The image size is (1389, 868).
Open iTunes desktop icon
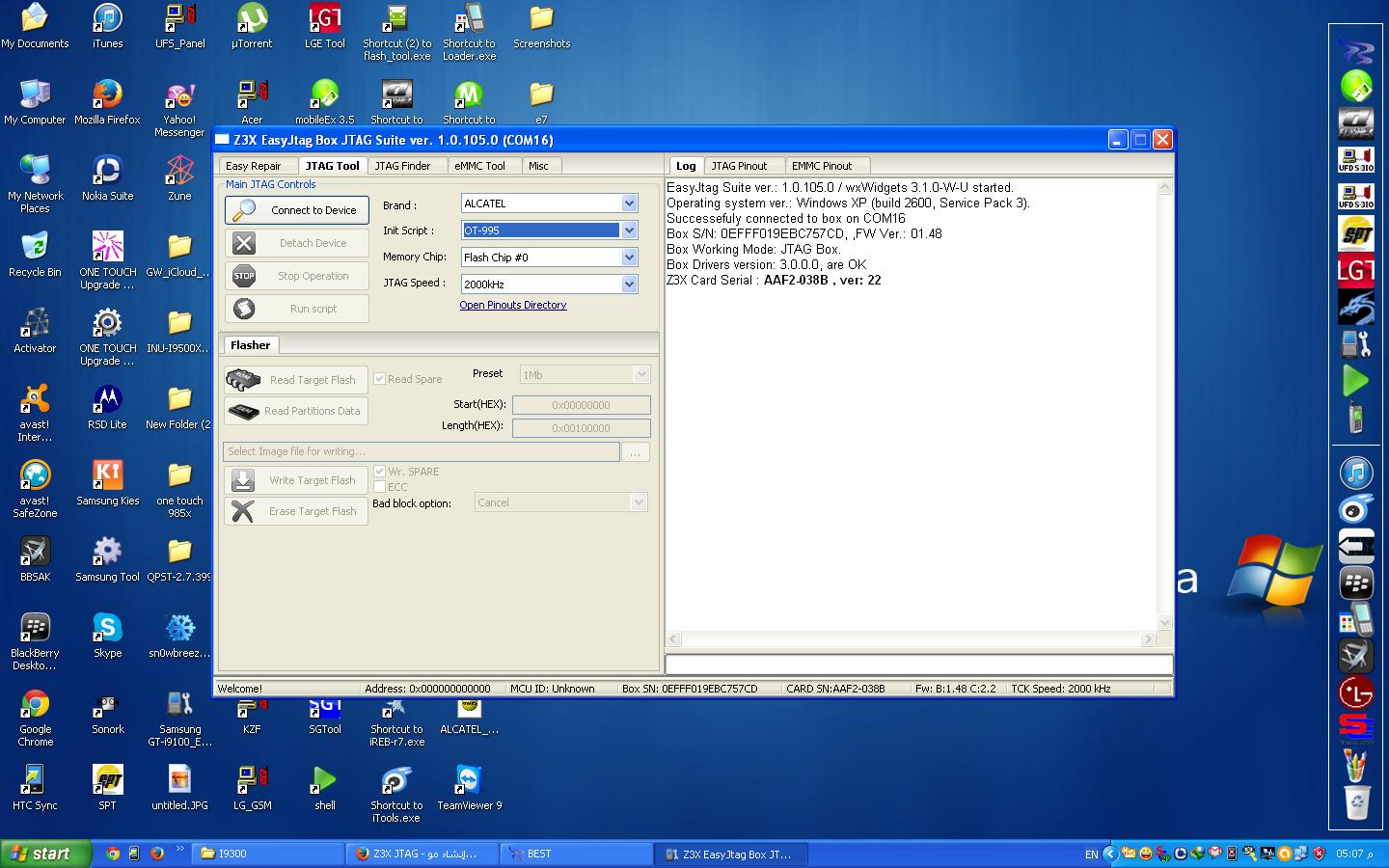(107, 27)
